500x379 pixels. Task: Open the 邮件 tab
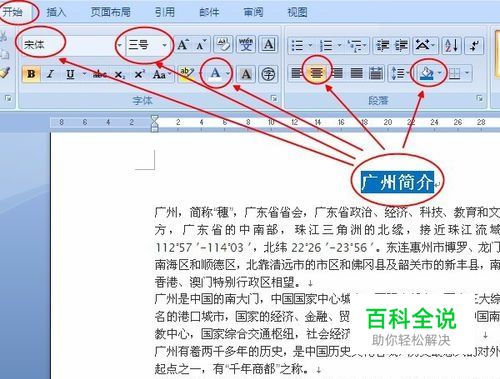coord(209,12)
